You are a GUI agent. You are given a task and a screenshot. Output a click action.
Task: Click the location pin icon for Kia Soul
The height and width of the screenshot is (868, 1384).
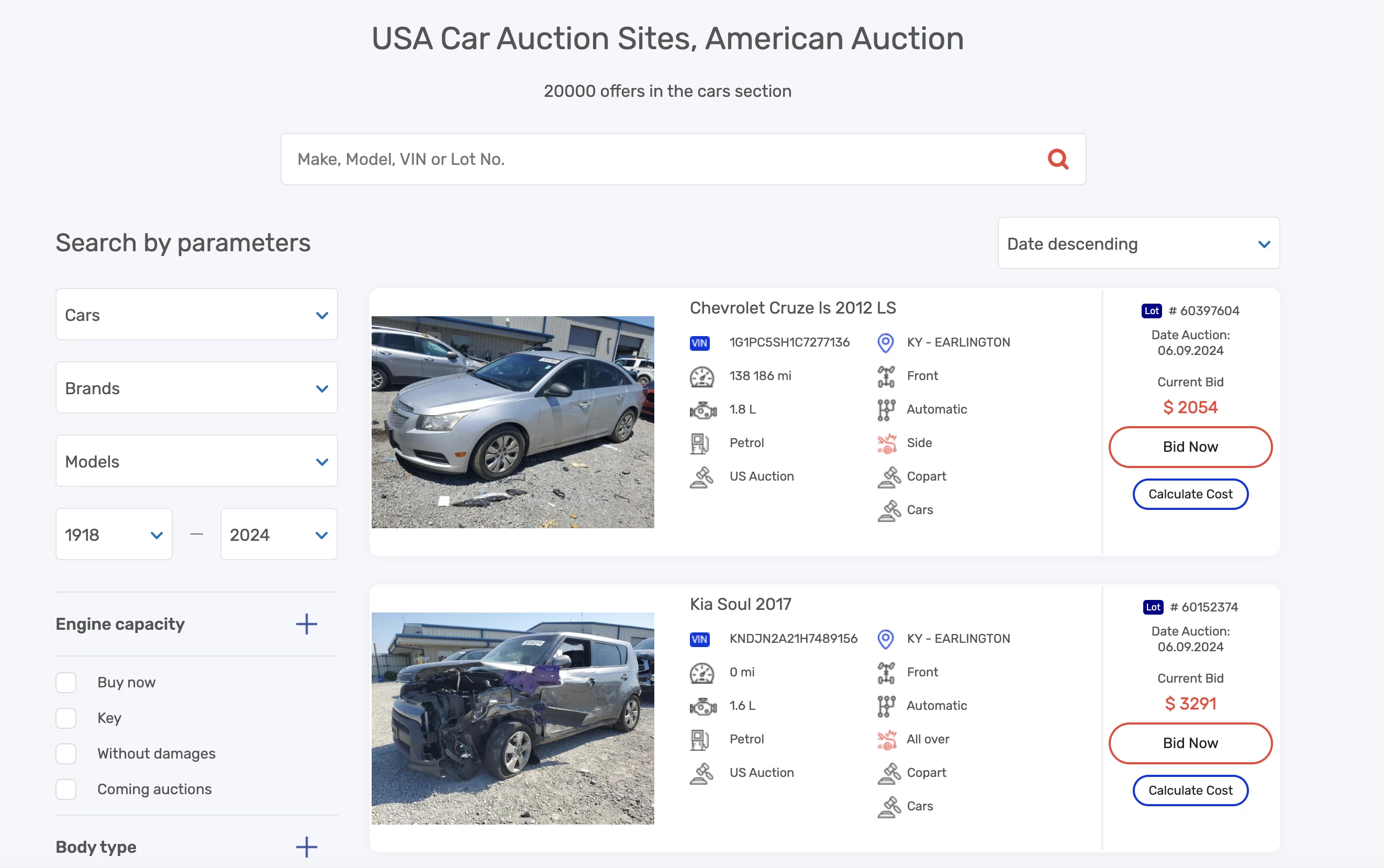click(886, 638)
